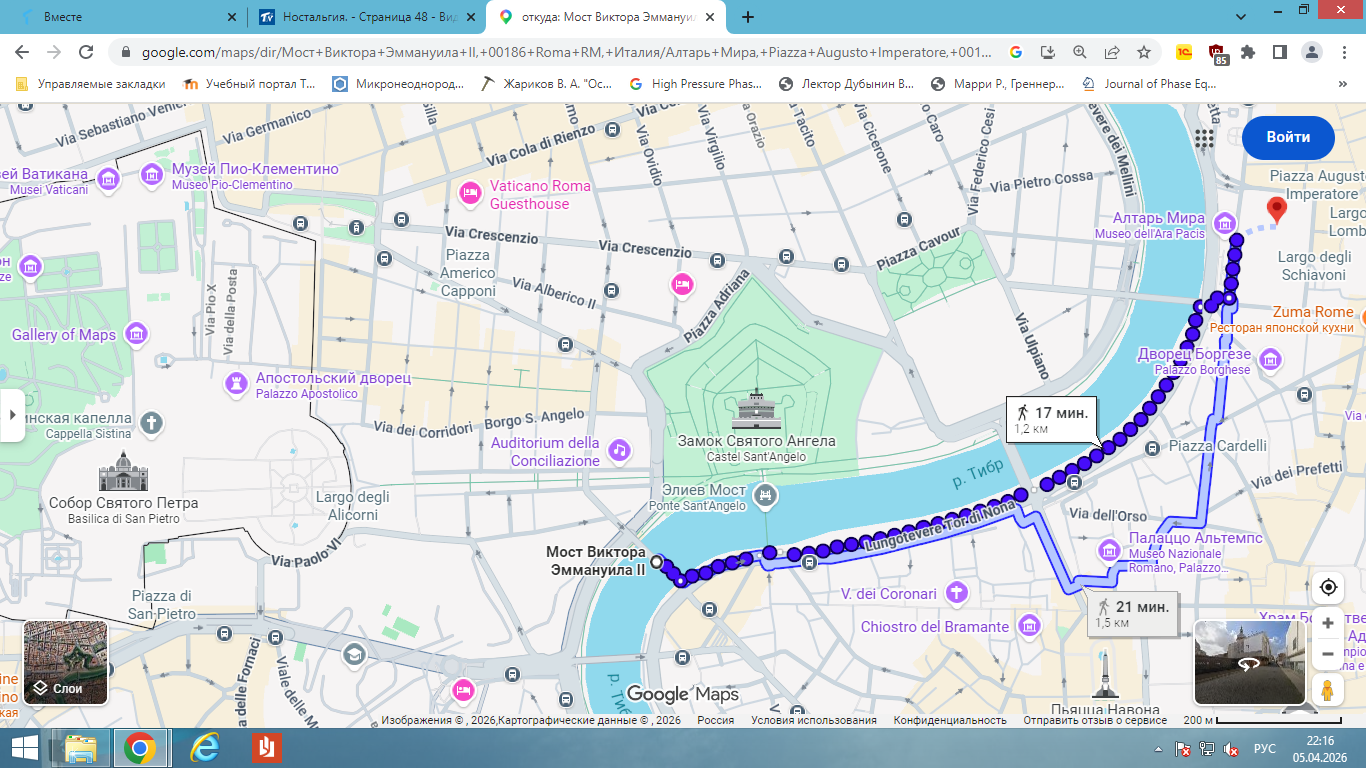Screen dimensions: 1366x768
Task: Open the Street View preview thumbnail
Action: (x=1250, y=663)
